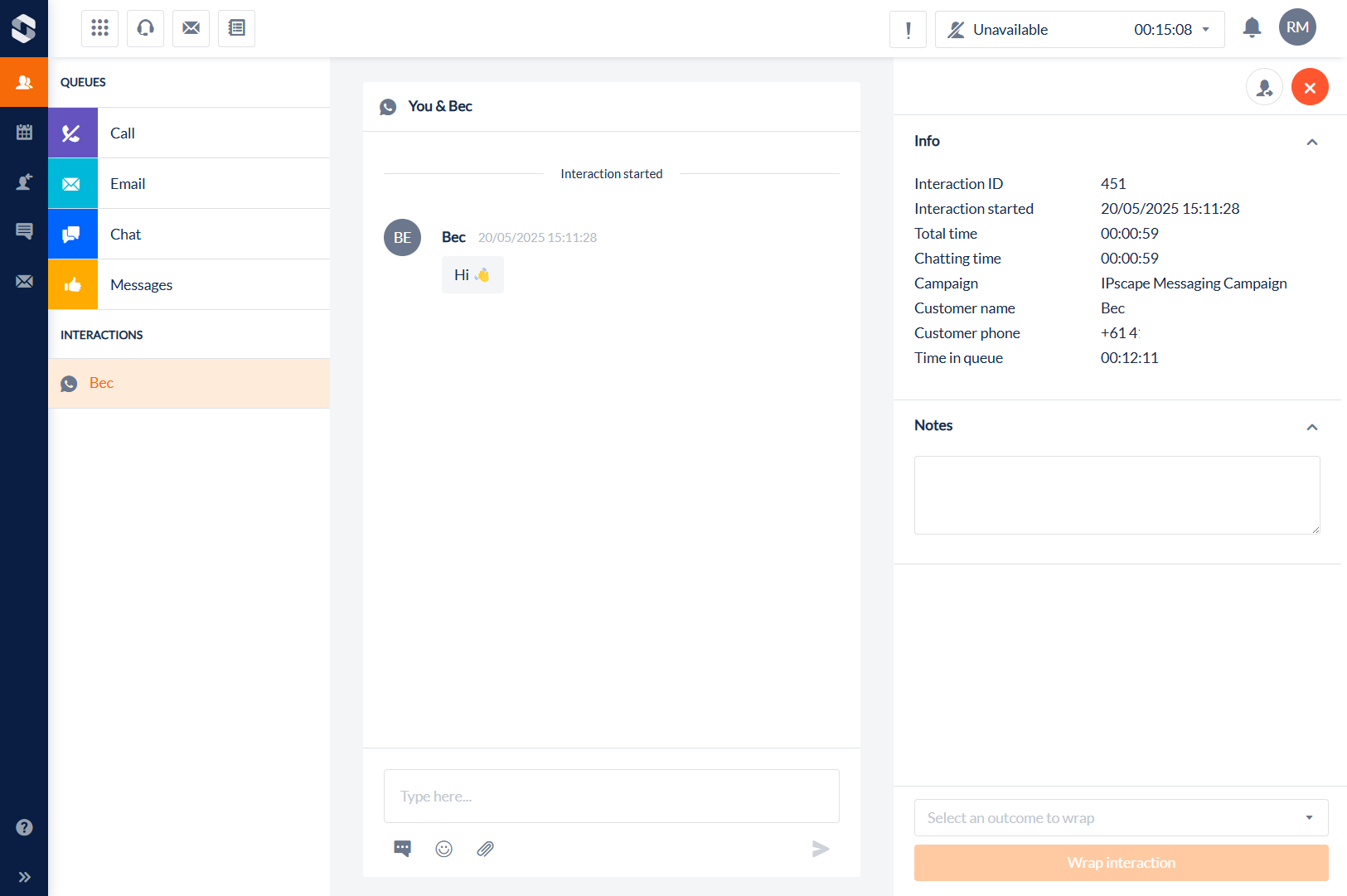Collapse the Info section chevron
The image size is (1347, 896).
click(1312, 142)
